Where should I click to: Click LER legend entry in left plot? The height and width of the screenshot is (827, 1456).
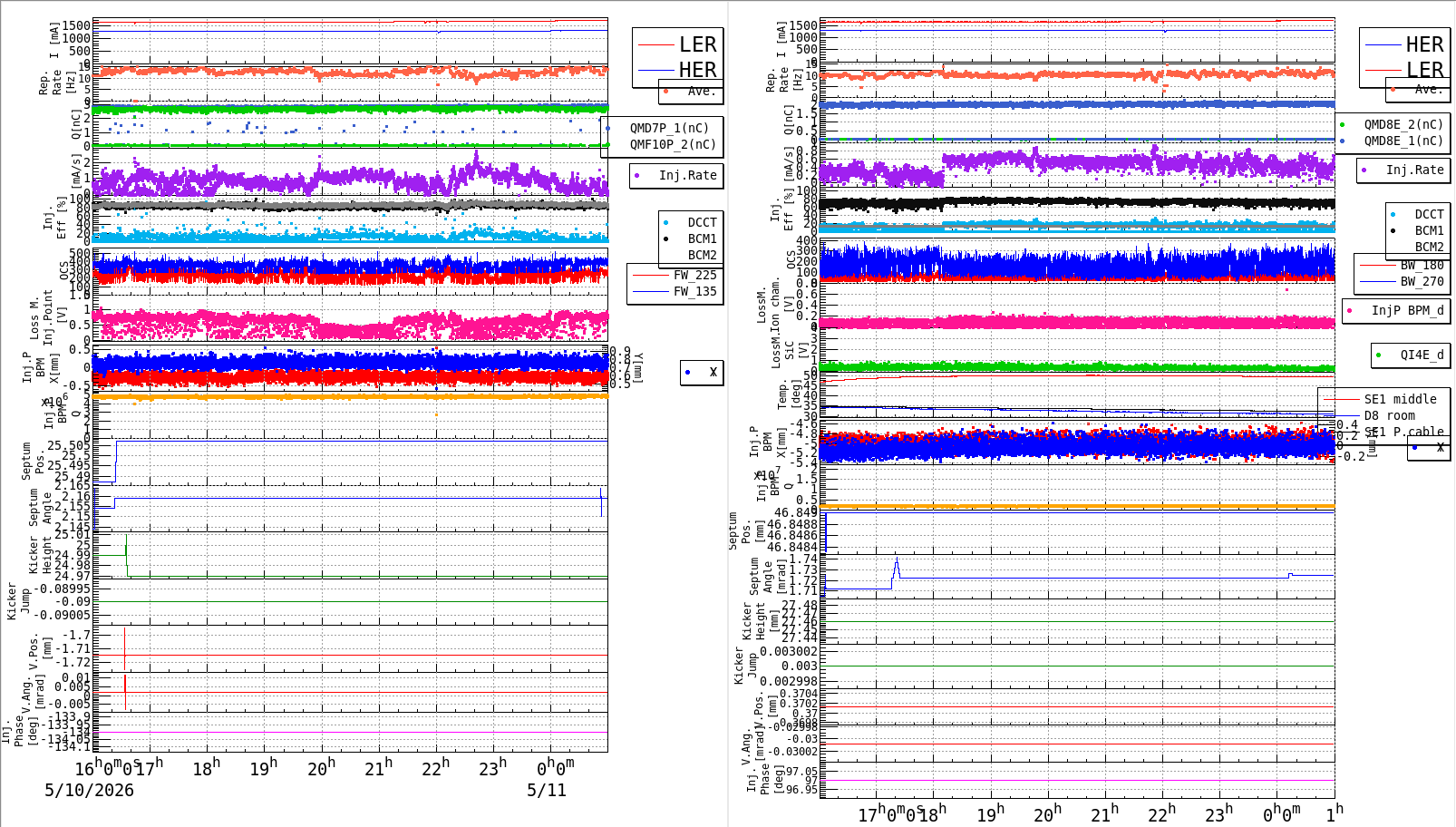point(677,44)
